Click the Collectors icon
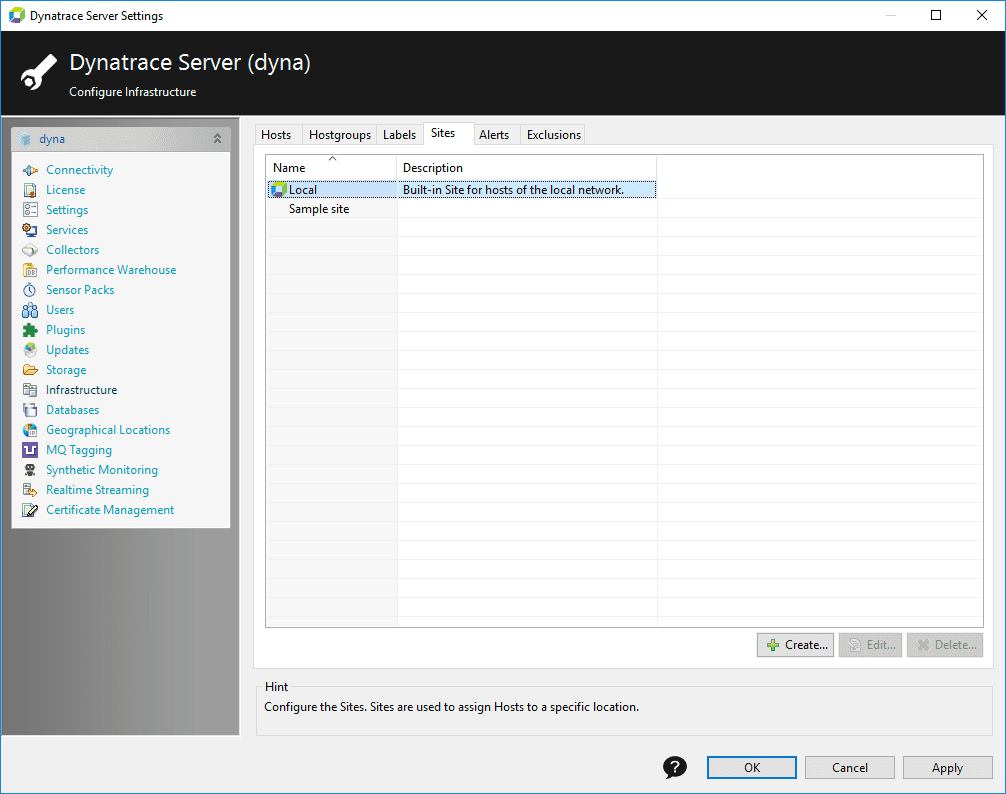This screenshot has width=1006, height=794. [30, 250]
